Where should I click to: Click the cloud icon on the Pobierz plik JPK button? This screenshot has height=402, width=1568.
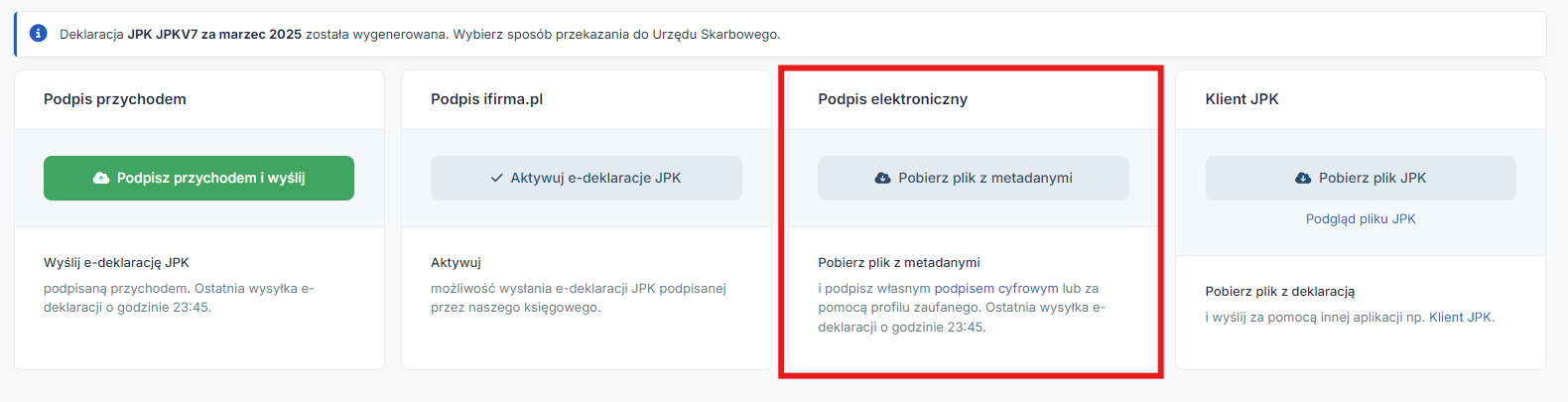(1303, 178)
